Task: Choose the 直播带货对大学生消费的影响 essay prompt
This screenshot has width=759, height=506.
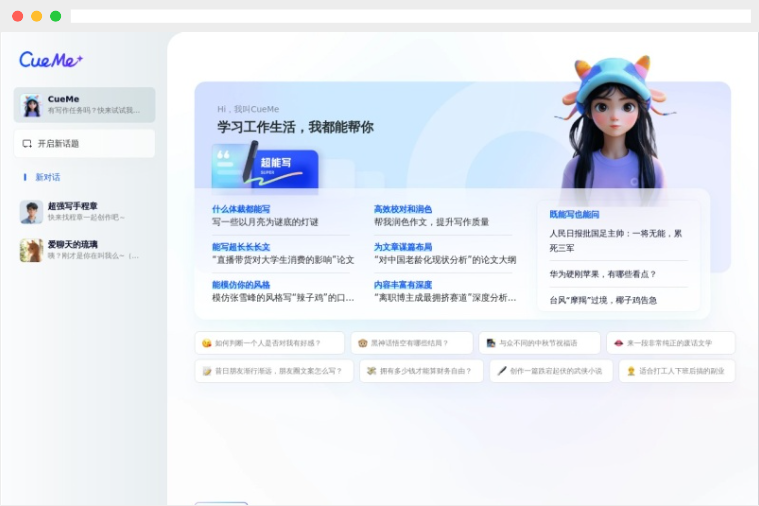Action: pyautogui.click(x=283, y=260)
